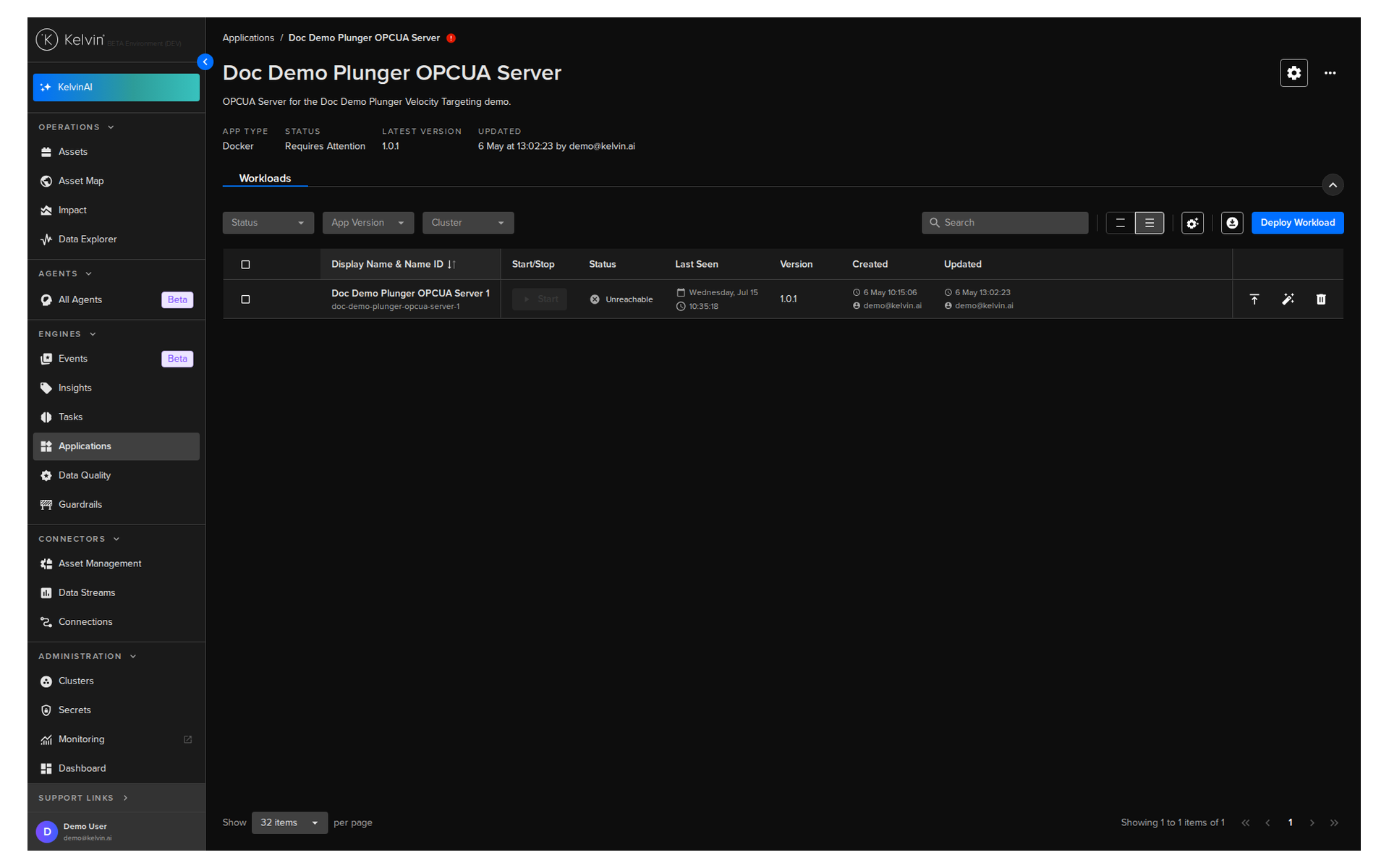Click the Unreachable status cell
The image size is (1389, 868).
pyautogui.click(x=621, y=299)
